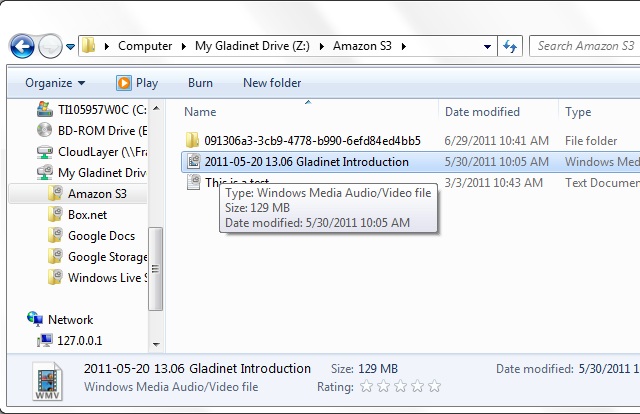
Task: Click the Burn toolbar button
Action: (x=200, y=83)
